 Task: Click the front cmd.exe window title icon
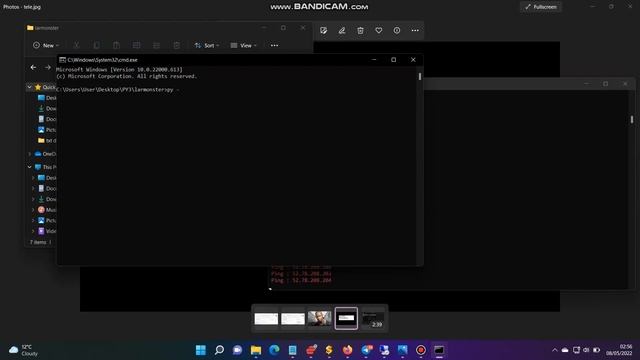pyautogui.click(x=62, y=60)
